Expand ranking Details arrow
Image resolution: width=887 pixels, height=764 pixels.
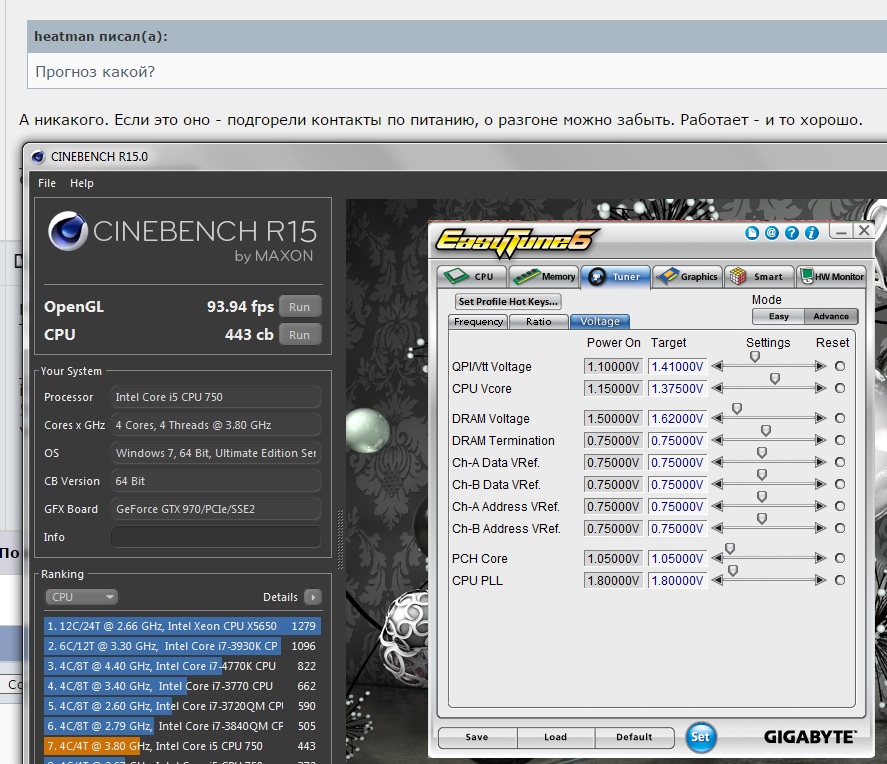point(313,597)
